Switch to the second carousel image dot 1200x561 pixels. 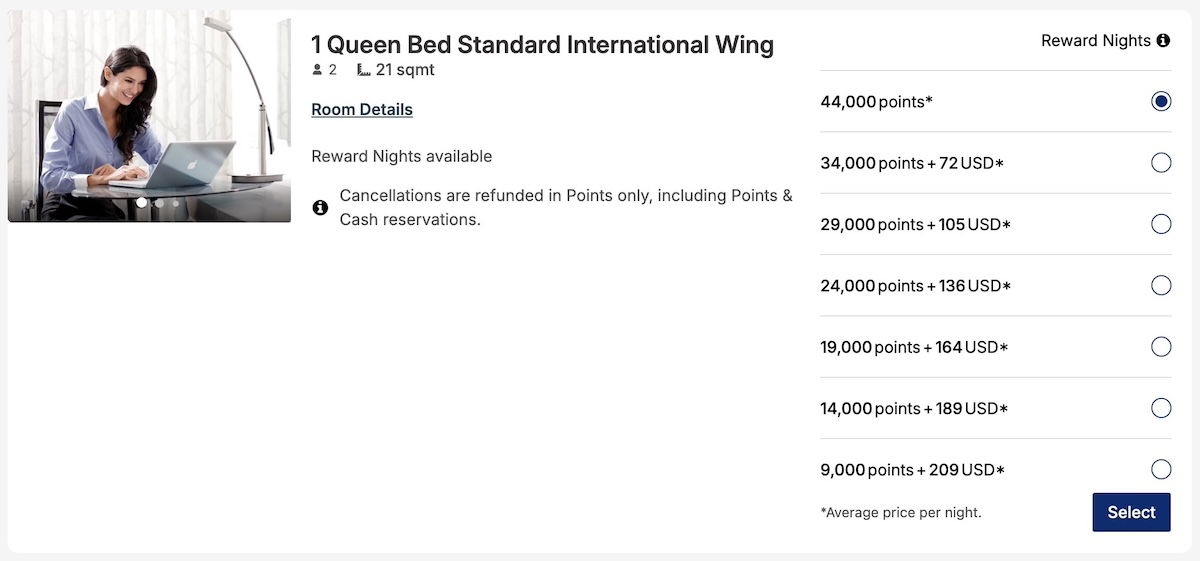click(x=159, y=203)
